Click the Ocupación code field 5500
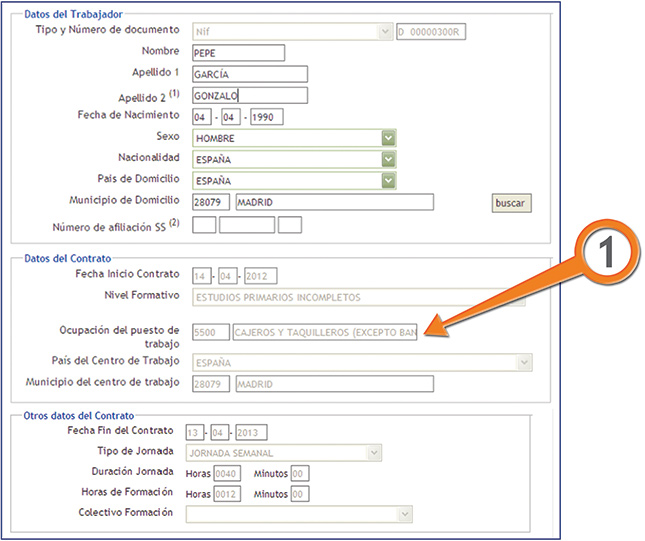The height and width of the screenshot is (541, 645). (x=211, y=332)
